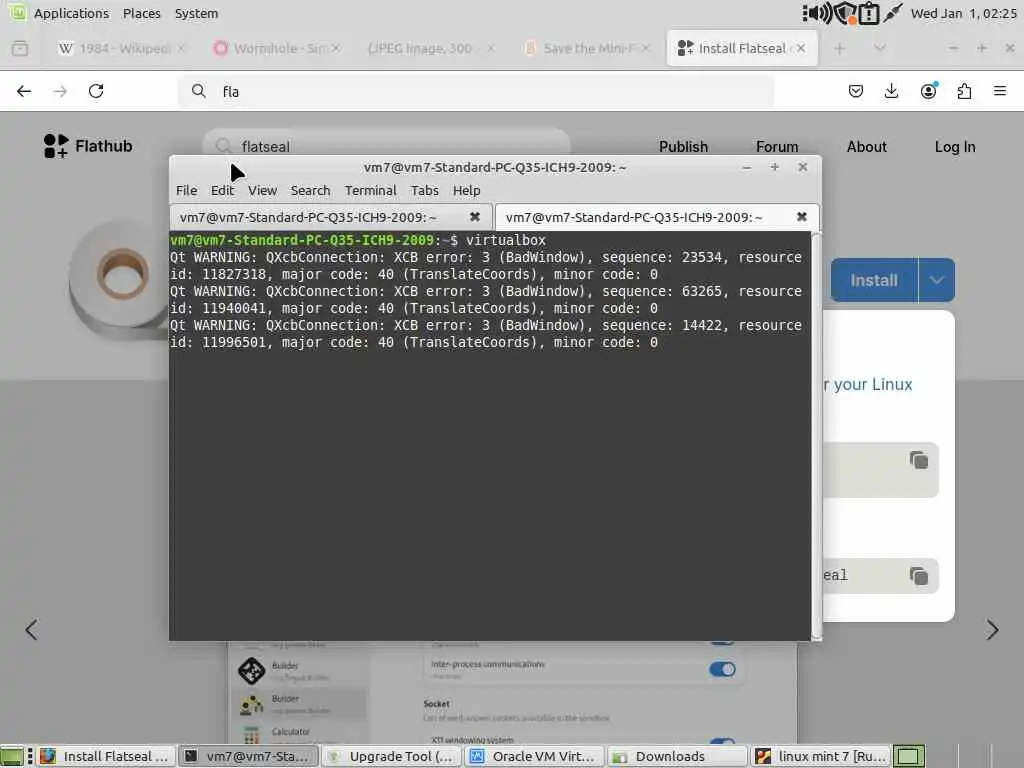Open the Pocket save icon in toolbar
Viewport: 1024px width, 768px height.
pos(856,91)
